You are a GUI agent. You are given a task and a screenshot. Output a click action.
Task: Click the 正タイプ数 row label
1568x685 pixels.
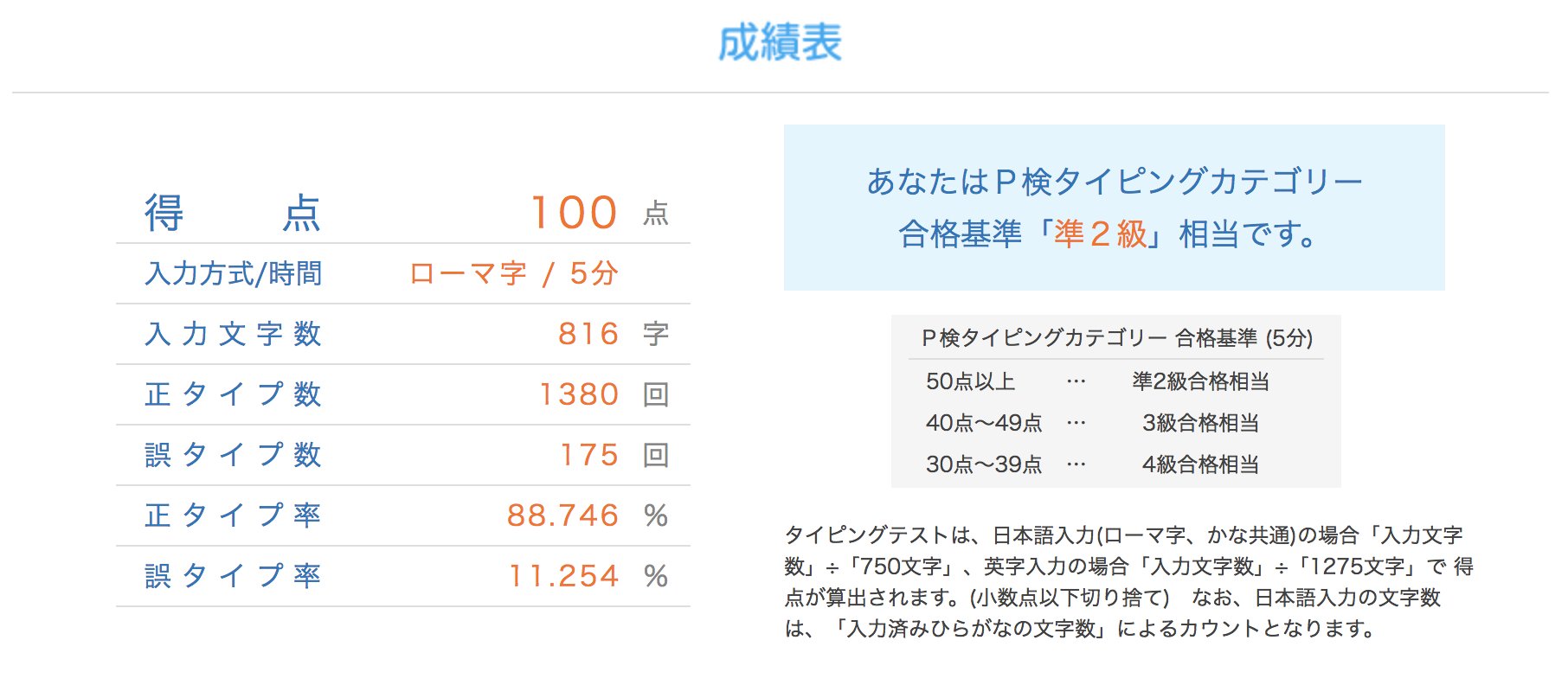[234, 394]
